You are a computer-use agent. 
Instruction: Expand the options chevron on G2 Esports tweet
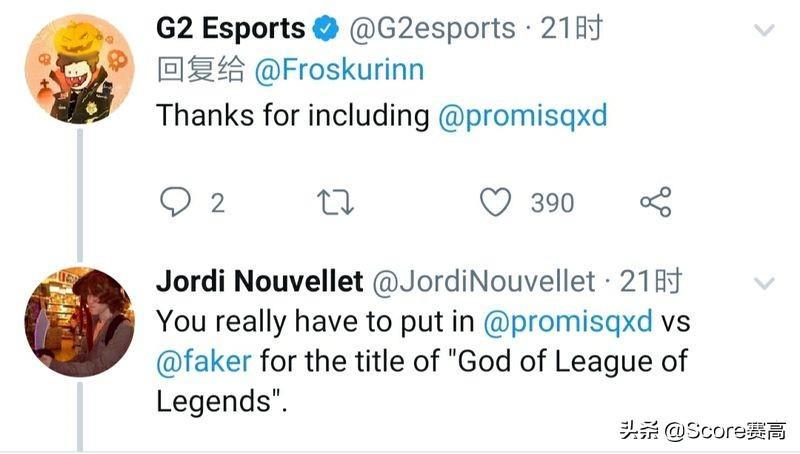click(764, 31)
